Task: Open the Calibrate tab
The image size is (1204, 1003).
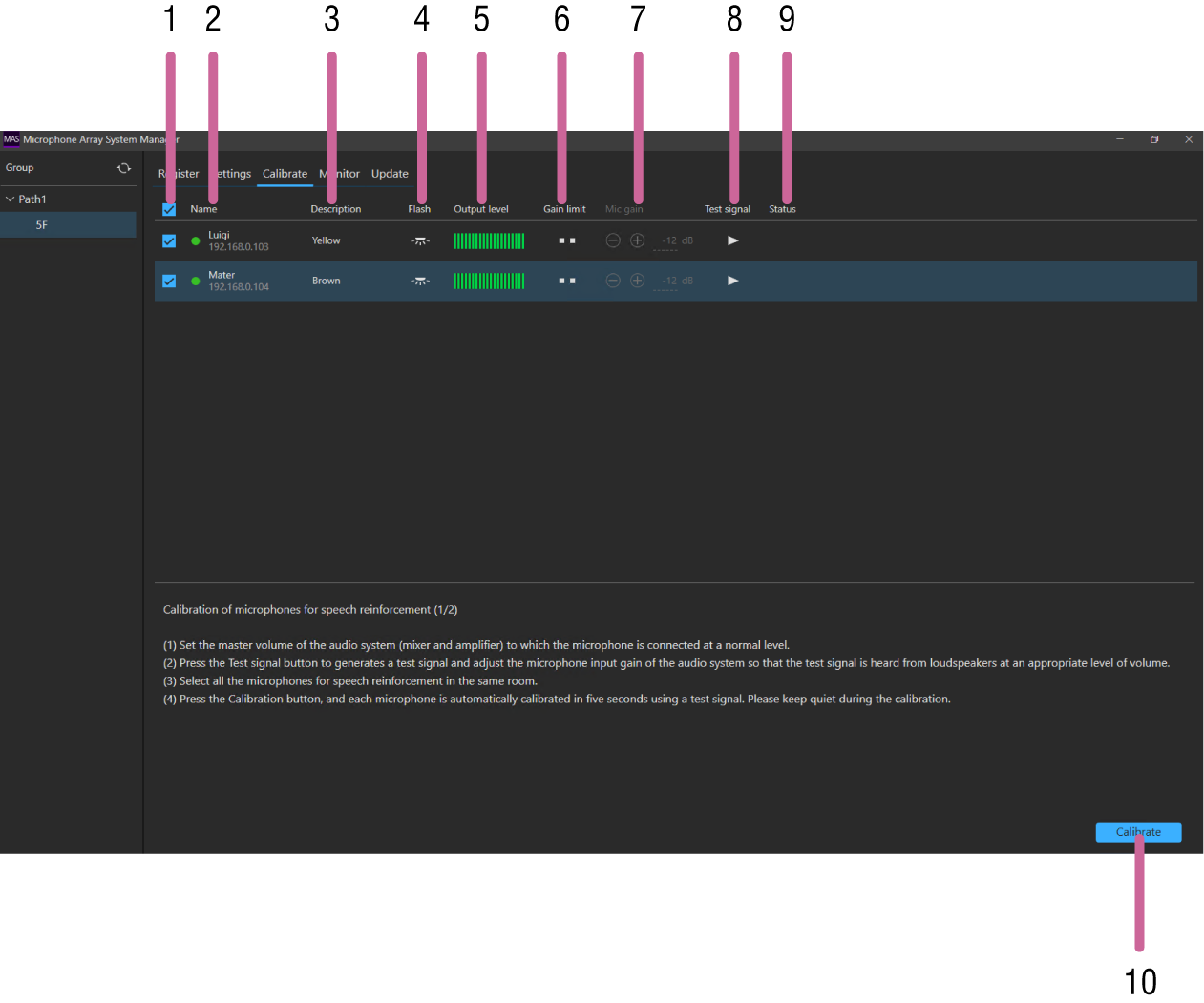Action: [x=285, y=174]
